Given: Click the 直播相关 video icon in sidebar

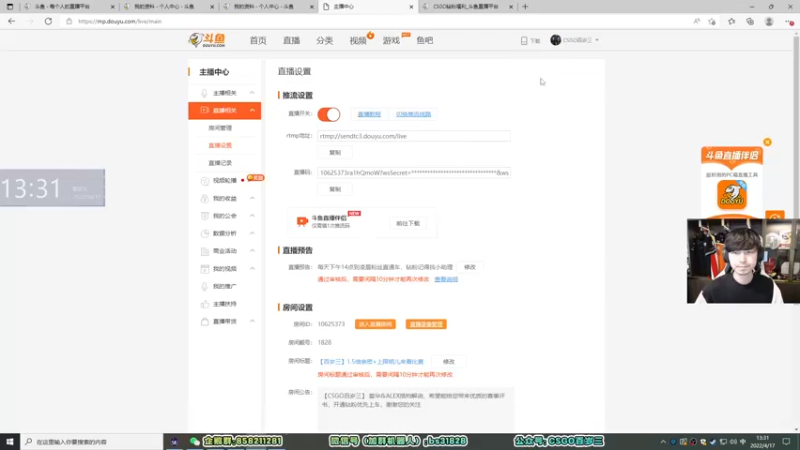Looking at the screenshot, I should [x=204, y=110].
